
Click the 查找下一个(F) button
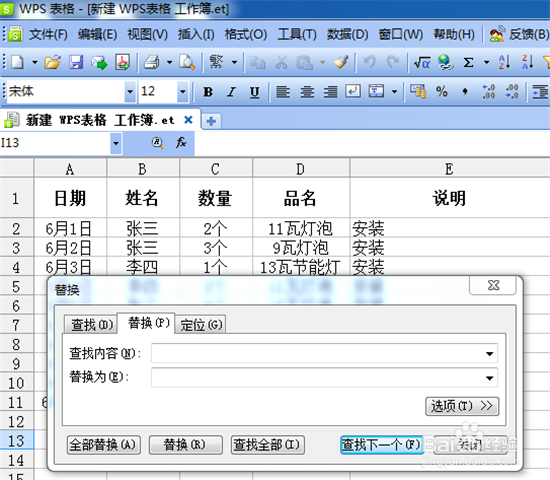(x=381, y=445)
